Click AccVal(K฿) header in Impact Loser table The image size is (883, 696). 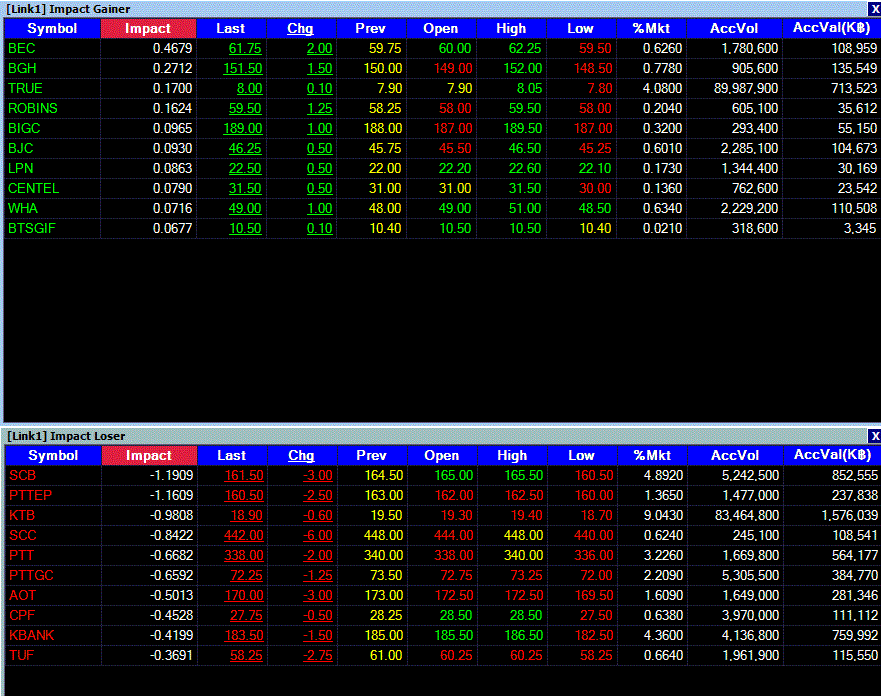(833, 456)
